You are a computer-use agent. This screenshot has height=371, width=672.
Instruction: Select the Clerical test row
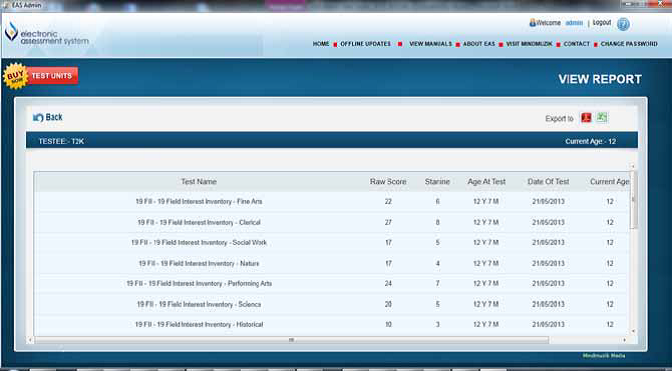[332, 222]
